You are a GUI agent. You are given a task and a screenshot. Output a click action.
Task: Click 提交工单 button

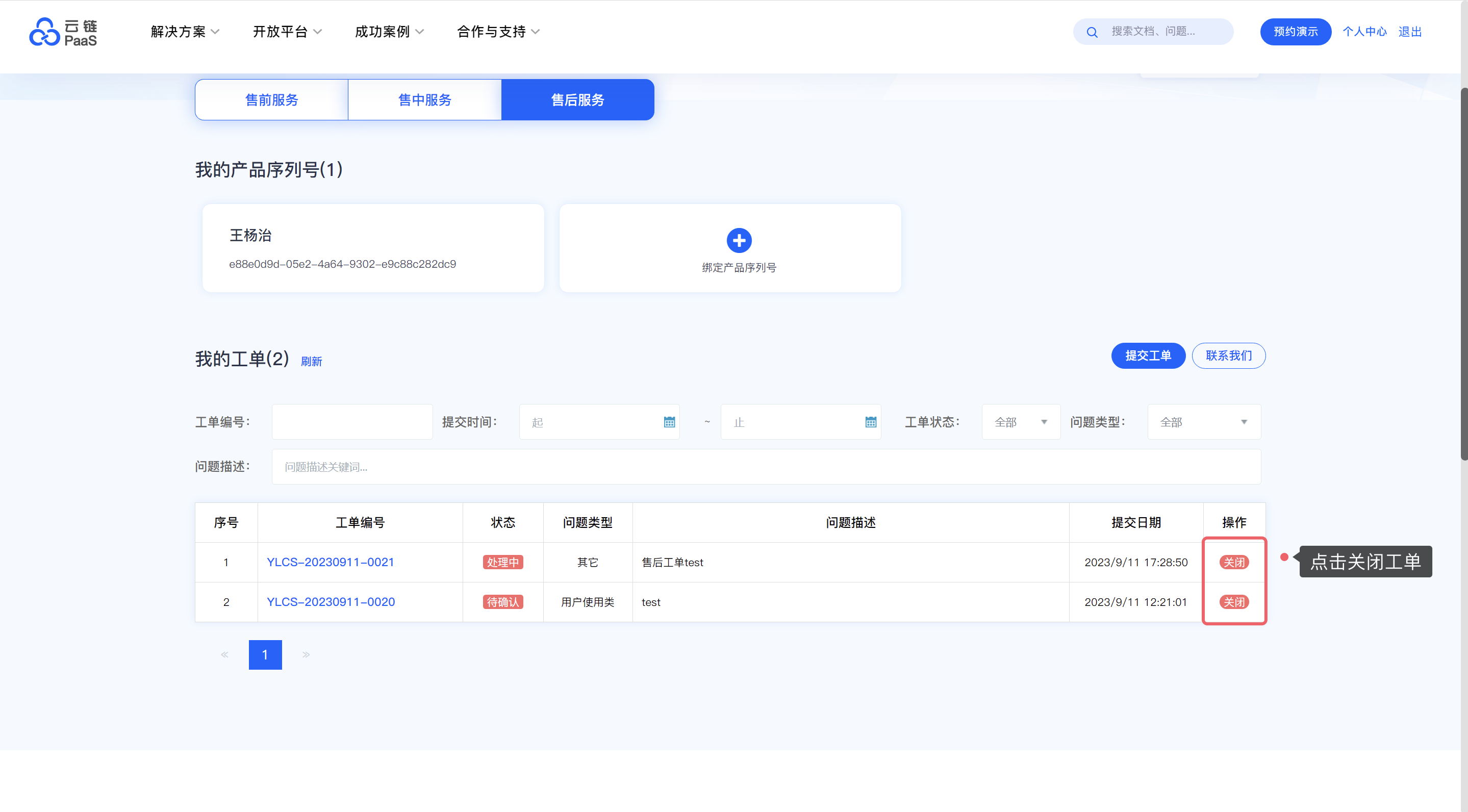(1148, 356)
